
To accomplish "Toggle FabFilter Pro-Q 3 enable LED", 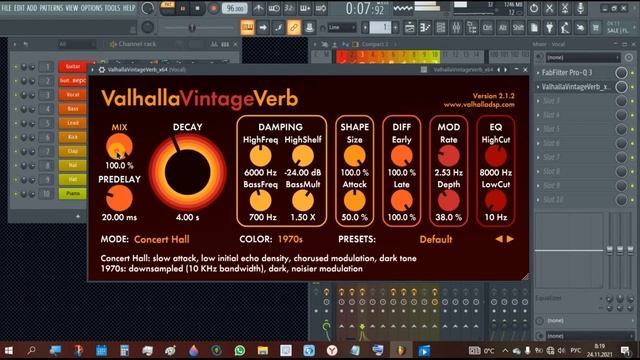I will pyautogui.click(x=633, y=73).
